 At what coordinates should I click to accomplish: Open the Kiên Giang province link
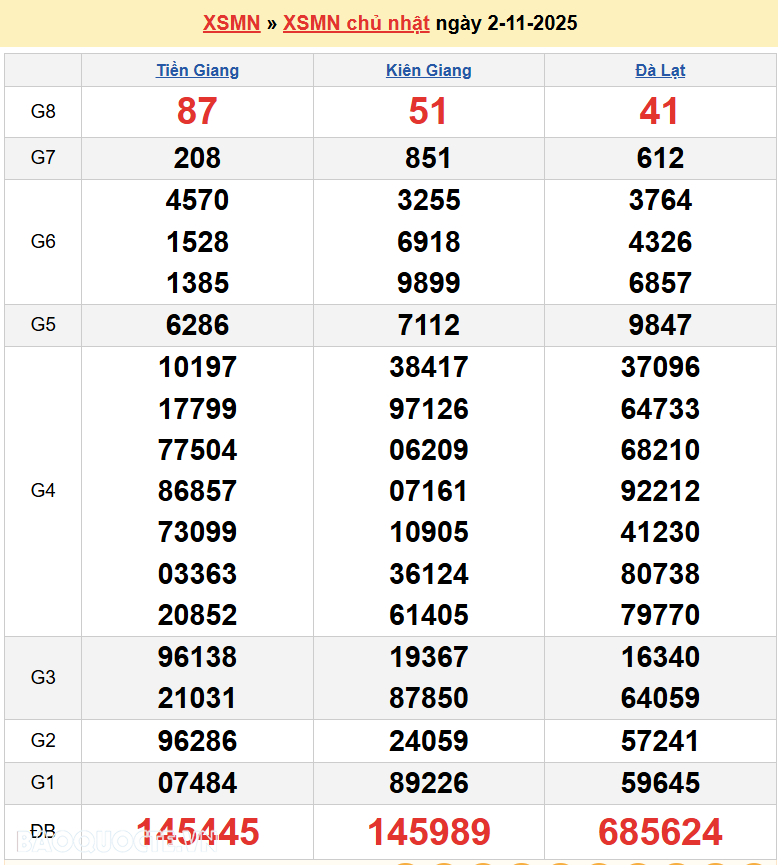(x=428, y=70)
